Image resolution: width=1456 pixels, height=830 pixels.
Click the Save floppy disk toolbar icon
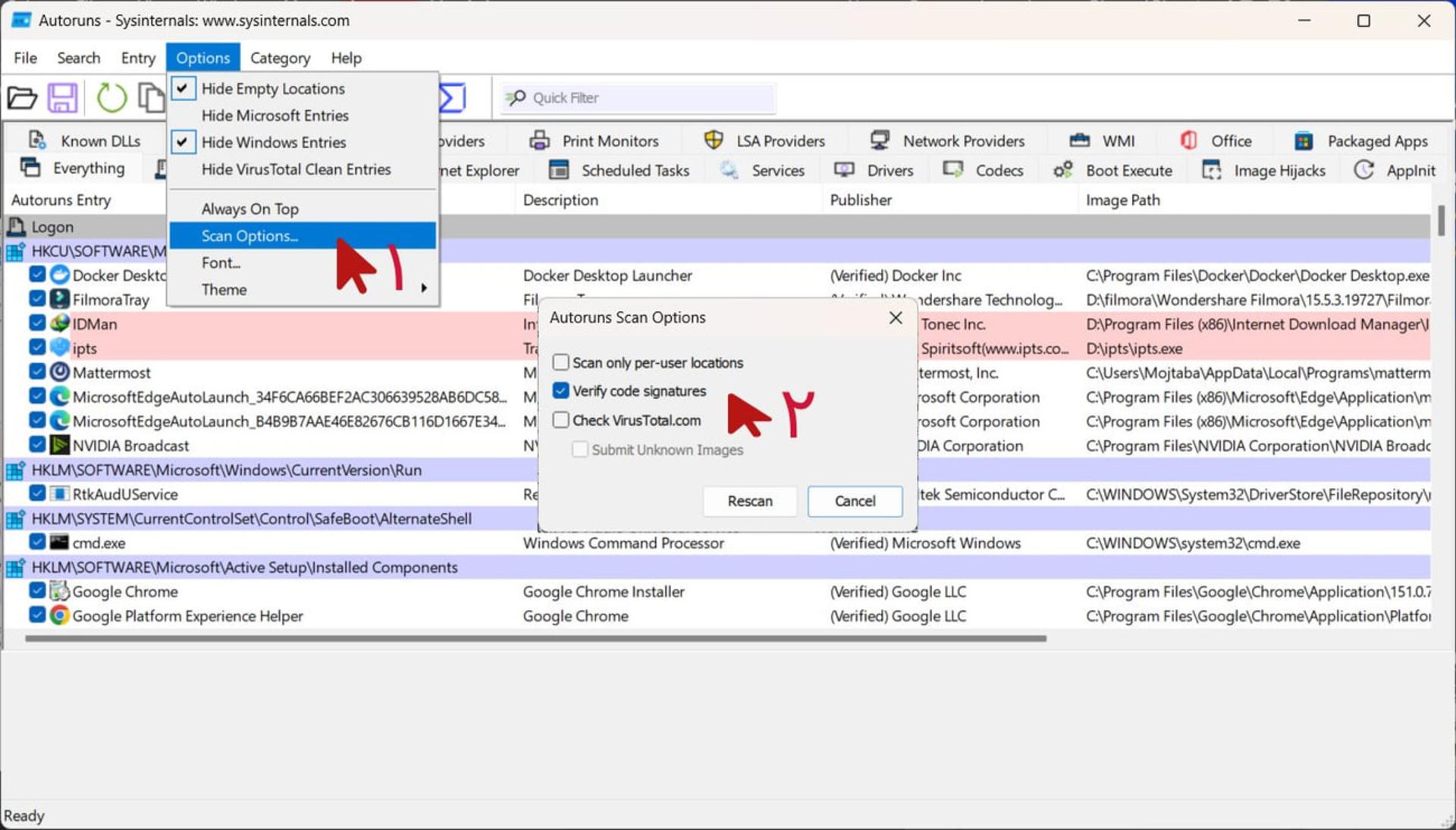tap(62, 98)
